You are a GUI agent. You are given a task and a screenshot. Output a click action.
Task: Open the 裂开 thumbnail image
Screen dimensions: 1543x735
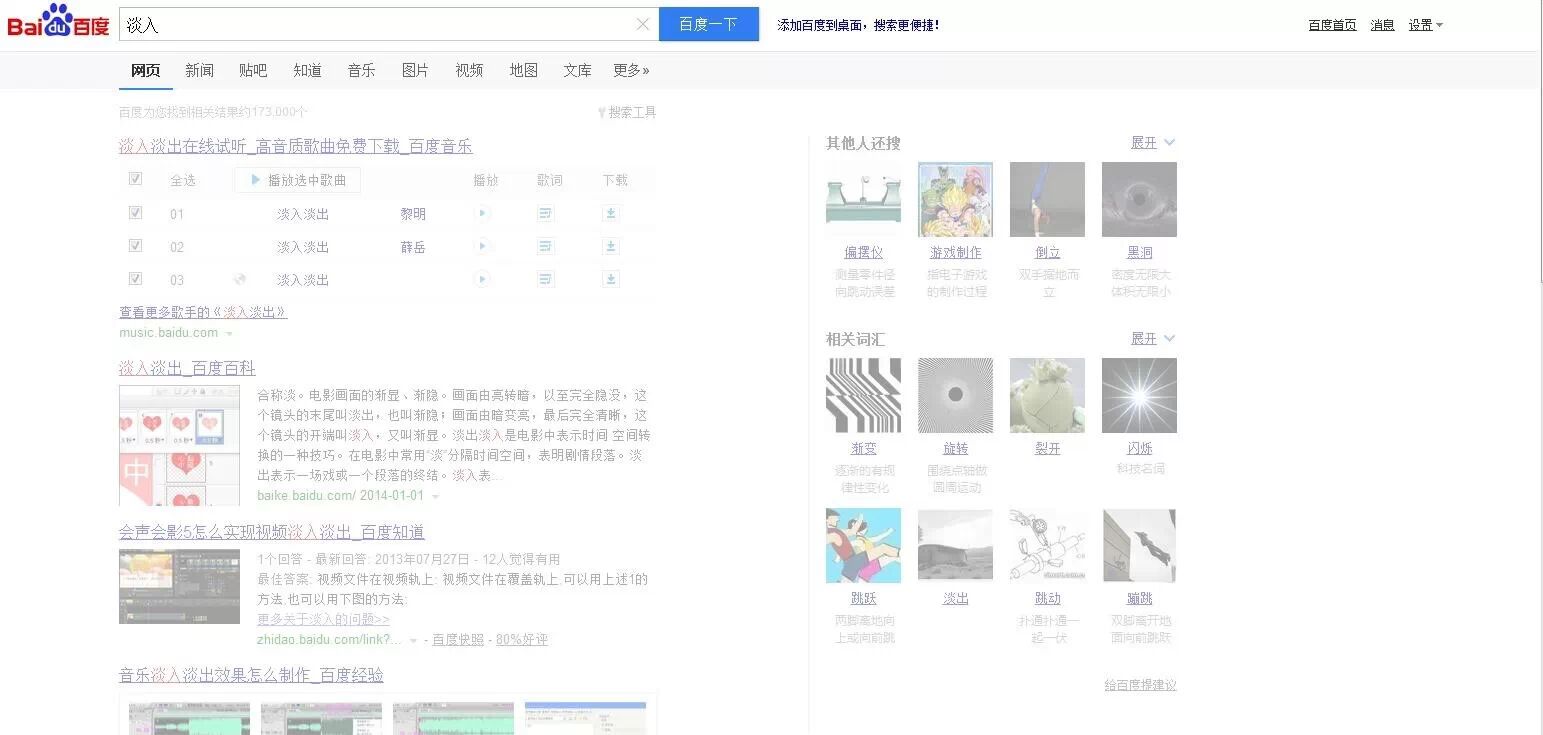pos(1047,395)
